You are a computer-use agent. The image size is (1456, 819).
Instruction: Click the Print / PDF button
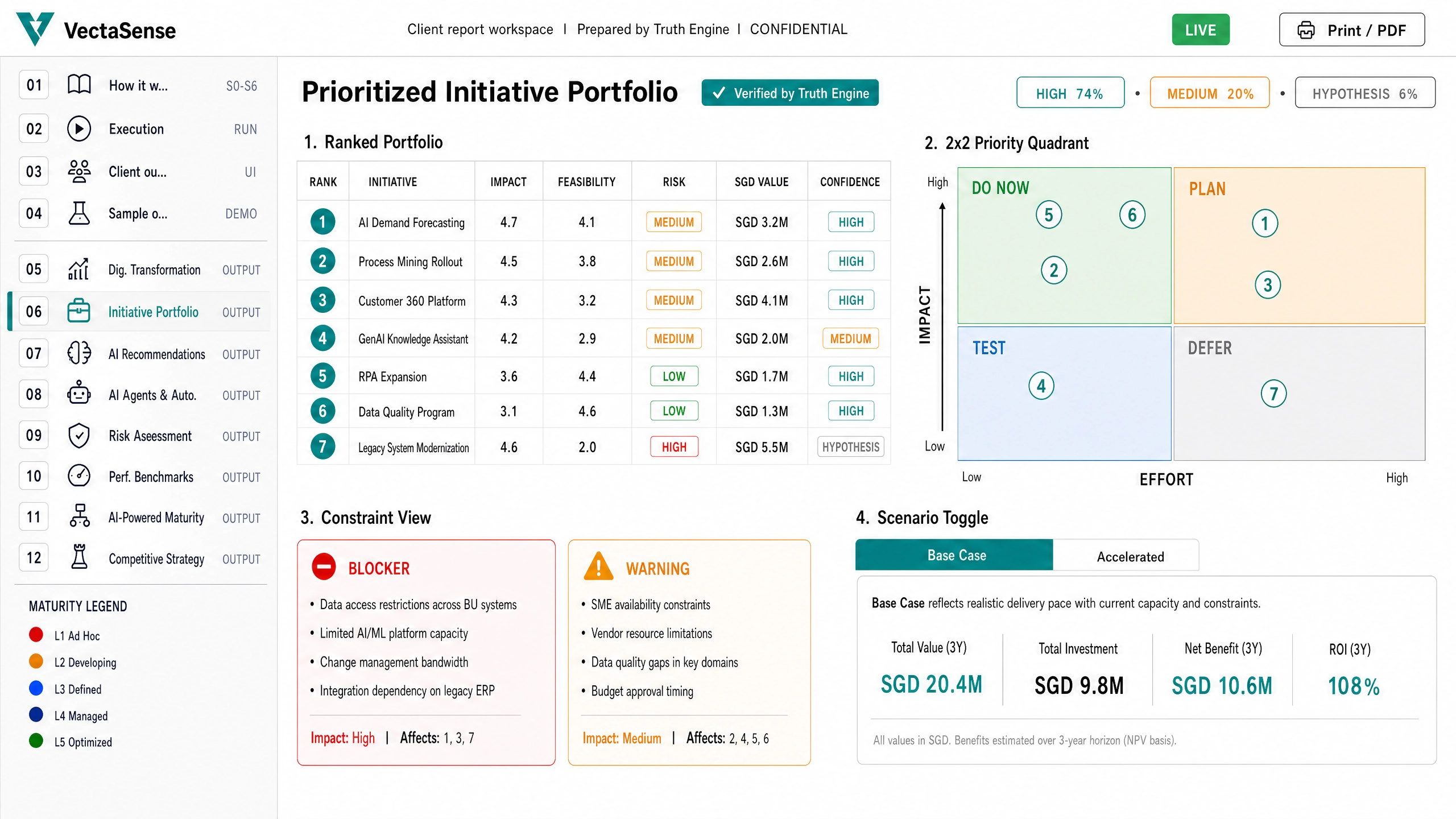[x=1352, y=30]
